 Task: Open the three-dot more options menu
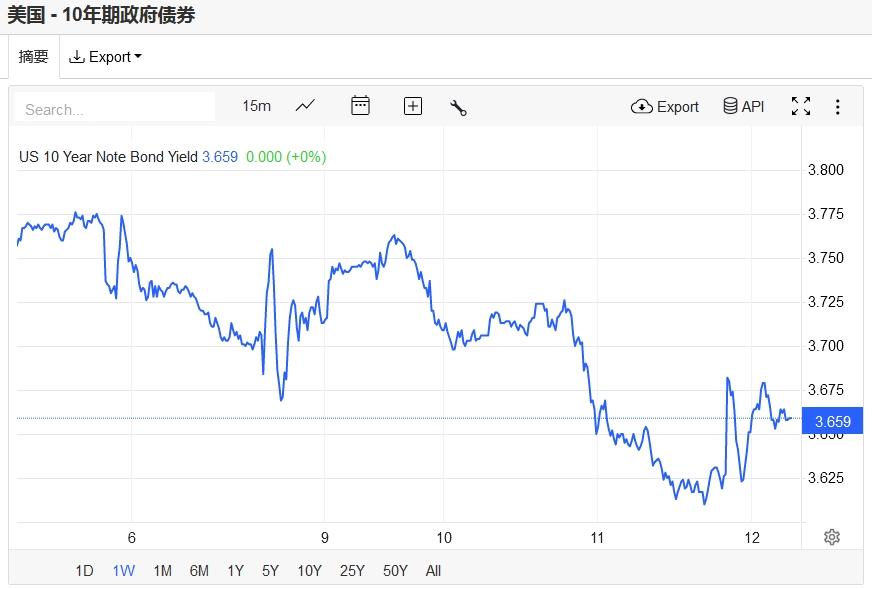tap(837, 107)
